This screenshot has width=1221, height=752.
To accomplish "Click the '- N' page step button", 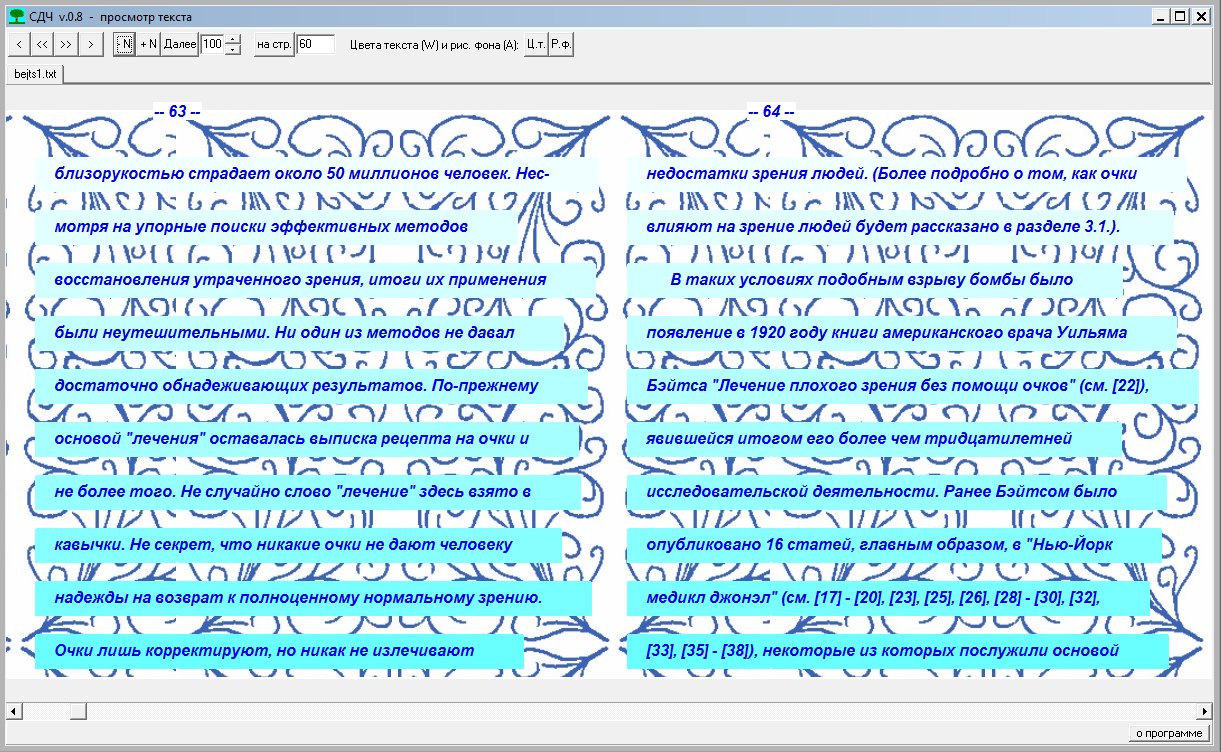I will pyautogui.click(x=124, y=44).
